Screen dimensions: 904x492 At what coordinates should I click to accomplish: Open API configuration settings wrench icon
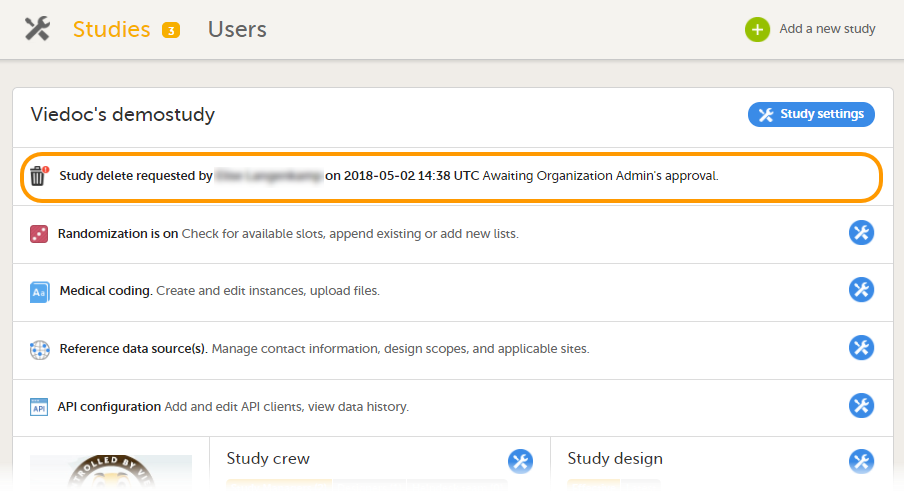861,406
